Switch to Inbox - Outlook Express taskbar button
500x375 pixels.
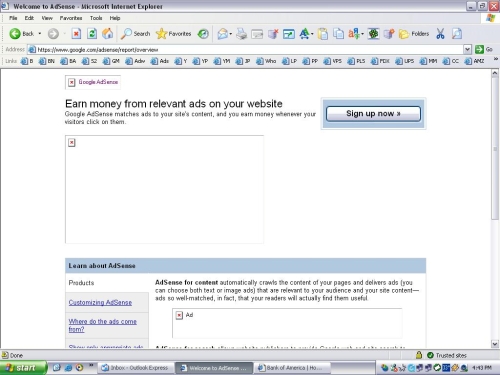coord(135,368)
